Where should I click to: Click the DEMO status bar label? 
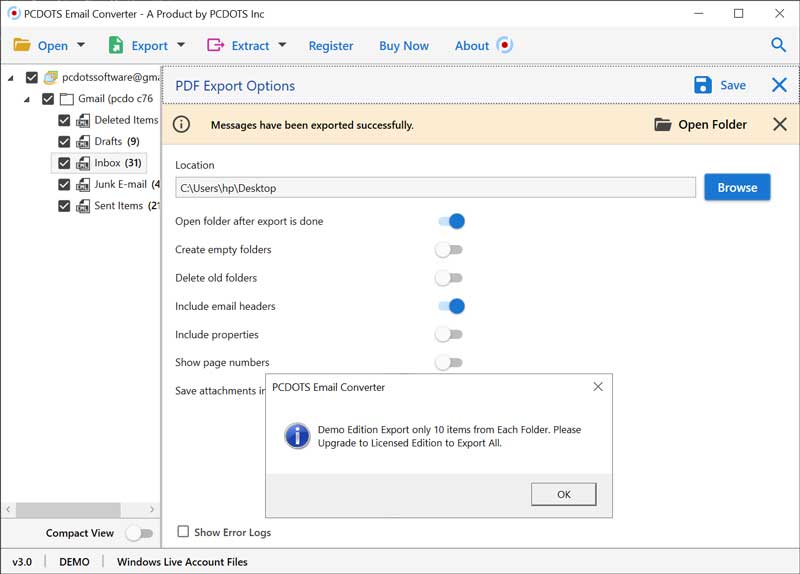74,562
